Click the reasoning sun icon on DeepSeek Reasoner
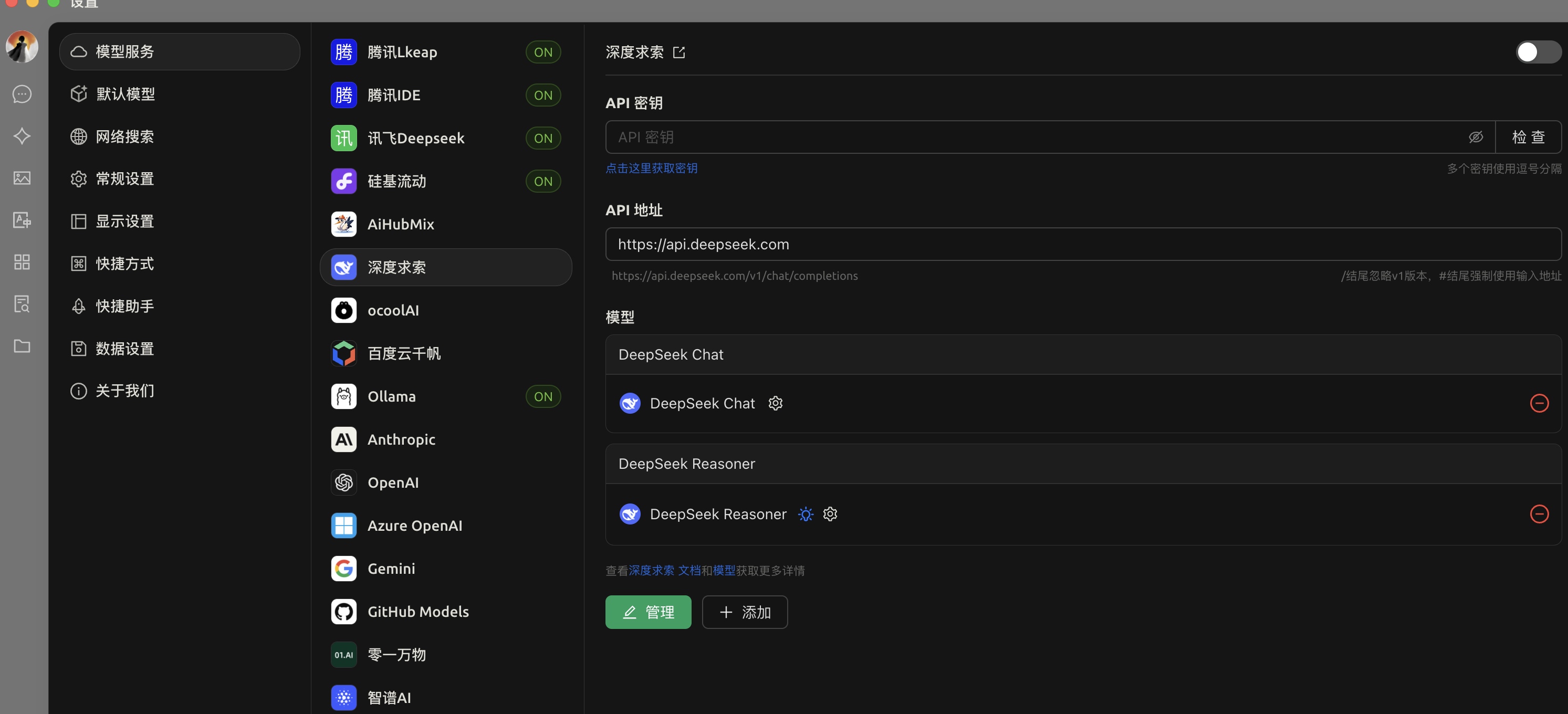1568x714 pixels. click(x=806, y=514)
